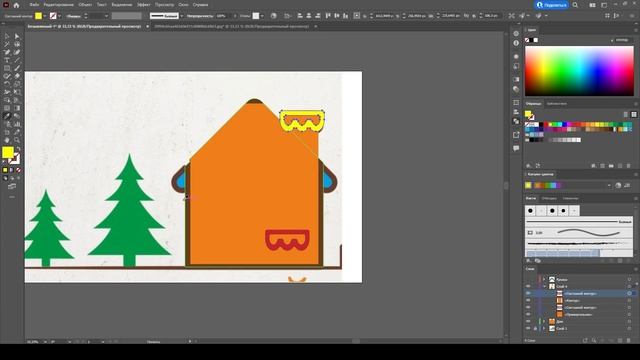Toggle visibility of <Контур> sublayer
Image resolution: width=640 pixels, height=360 pixels.
pos(528,300)
